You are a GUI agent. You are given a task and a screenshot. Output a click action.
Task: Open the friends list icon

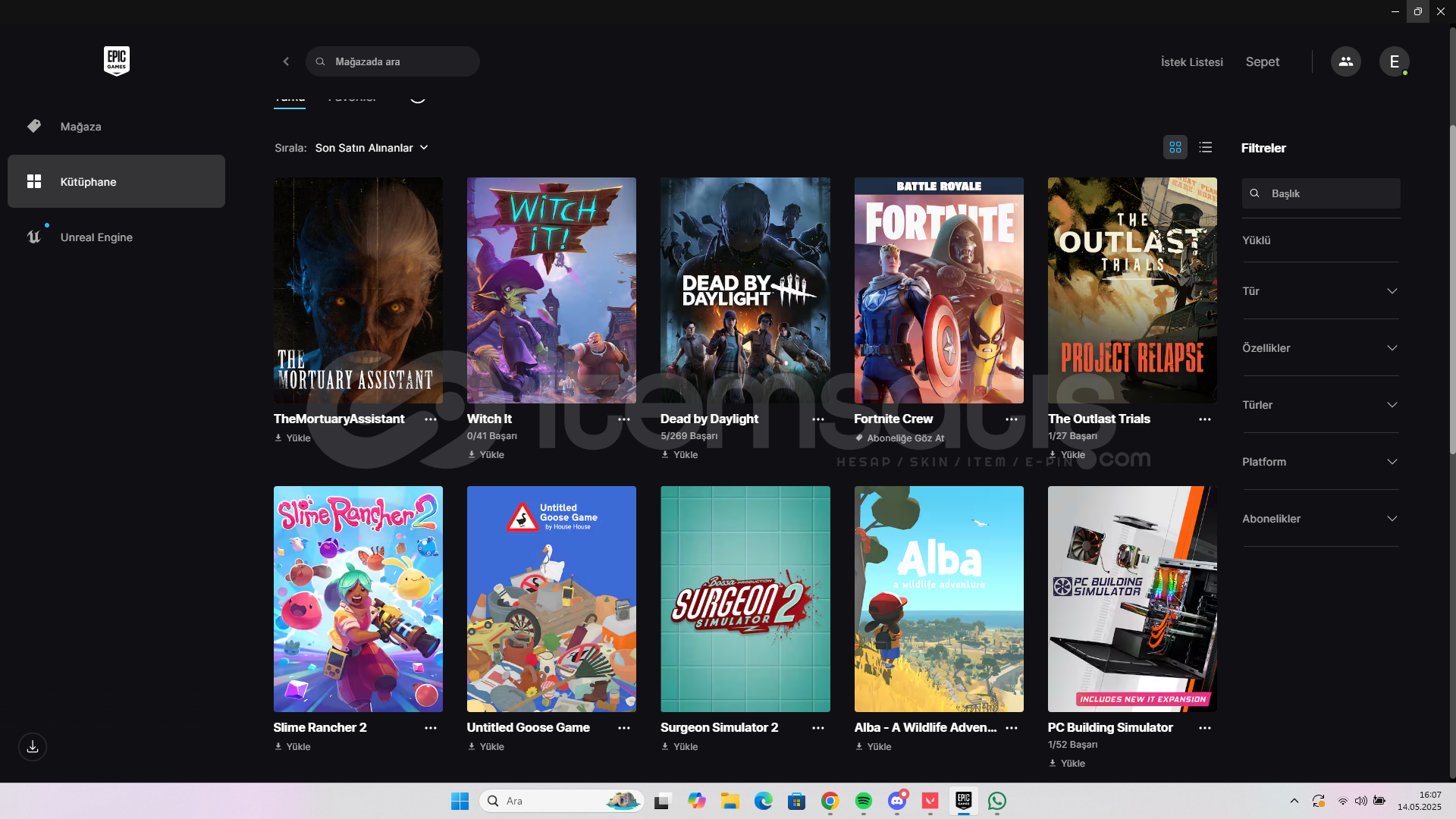[x=1346, y=61]
